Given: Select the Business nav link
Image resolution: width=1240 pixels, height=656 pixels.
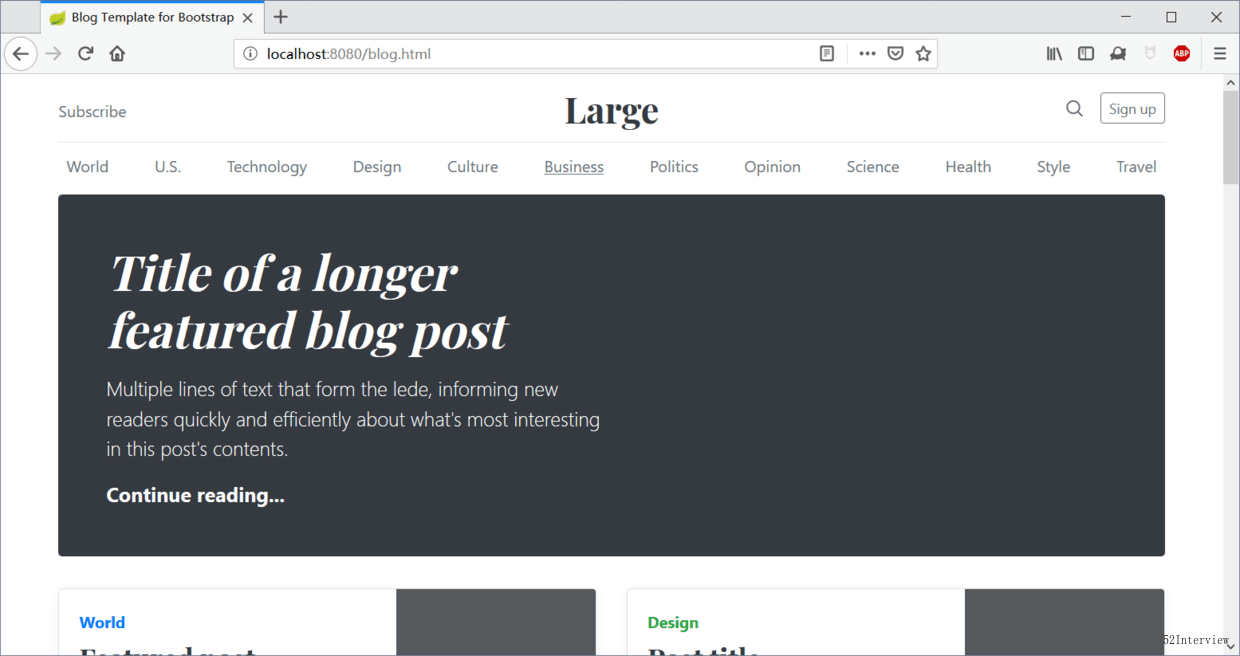Looking at the screenshot, I should pyautogui.click(x=574, y=167).
